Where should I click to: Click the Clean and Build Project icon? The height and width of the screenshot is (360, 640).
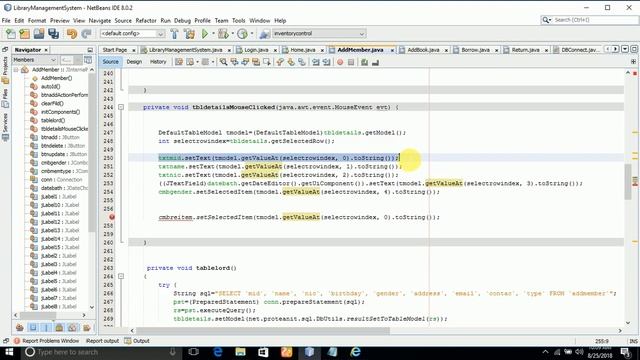[189, 33]
